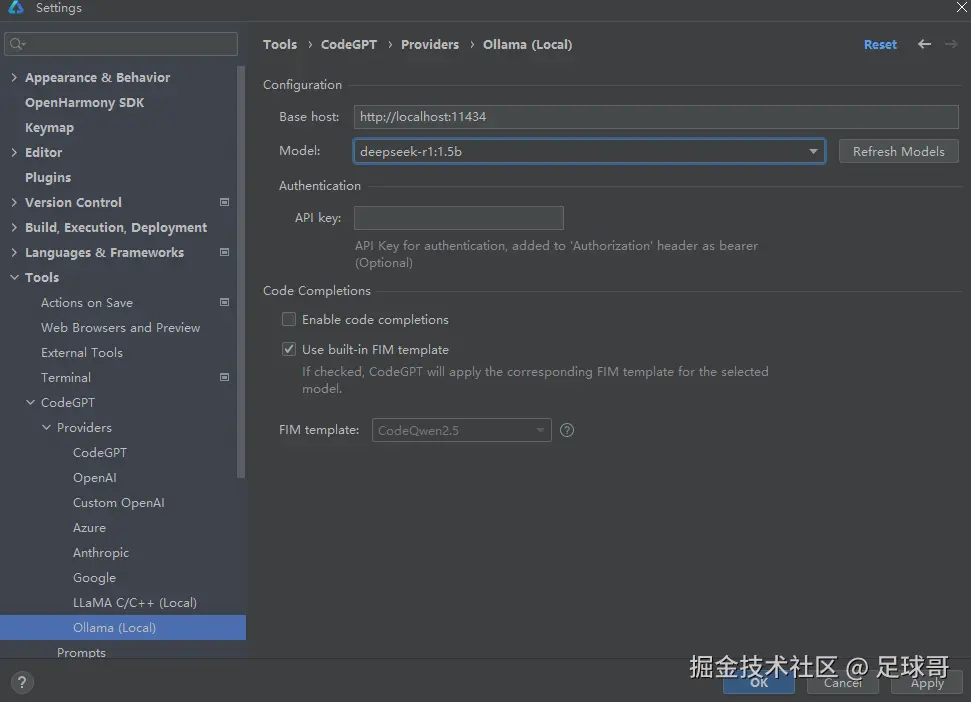The image size is (971, 702).
Task: Focus the settings search field
Action: 121,44
